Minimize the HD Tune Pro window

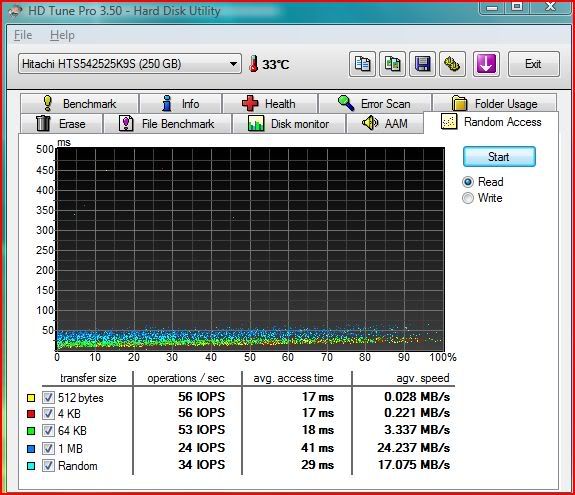[492, 7]
